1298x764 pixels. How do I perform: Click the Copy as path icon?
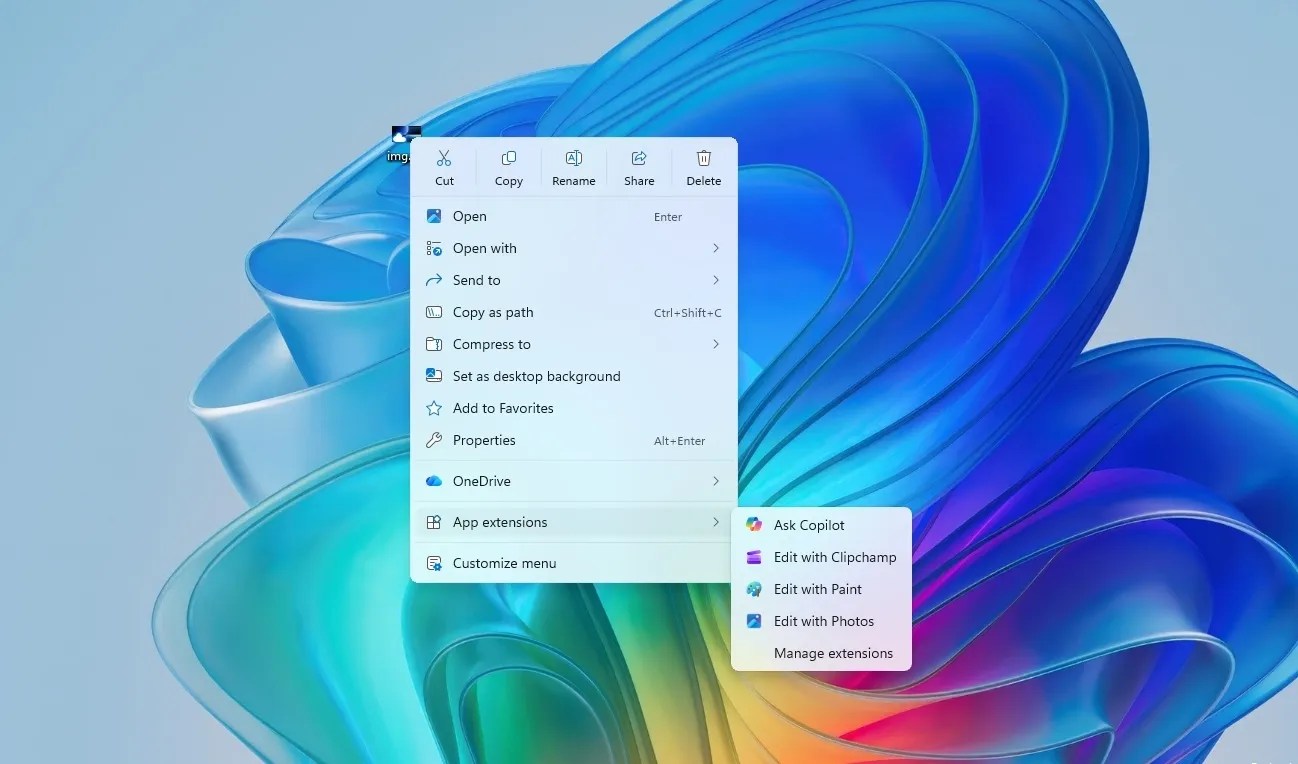coord(434,312)
